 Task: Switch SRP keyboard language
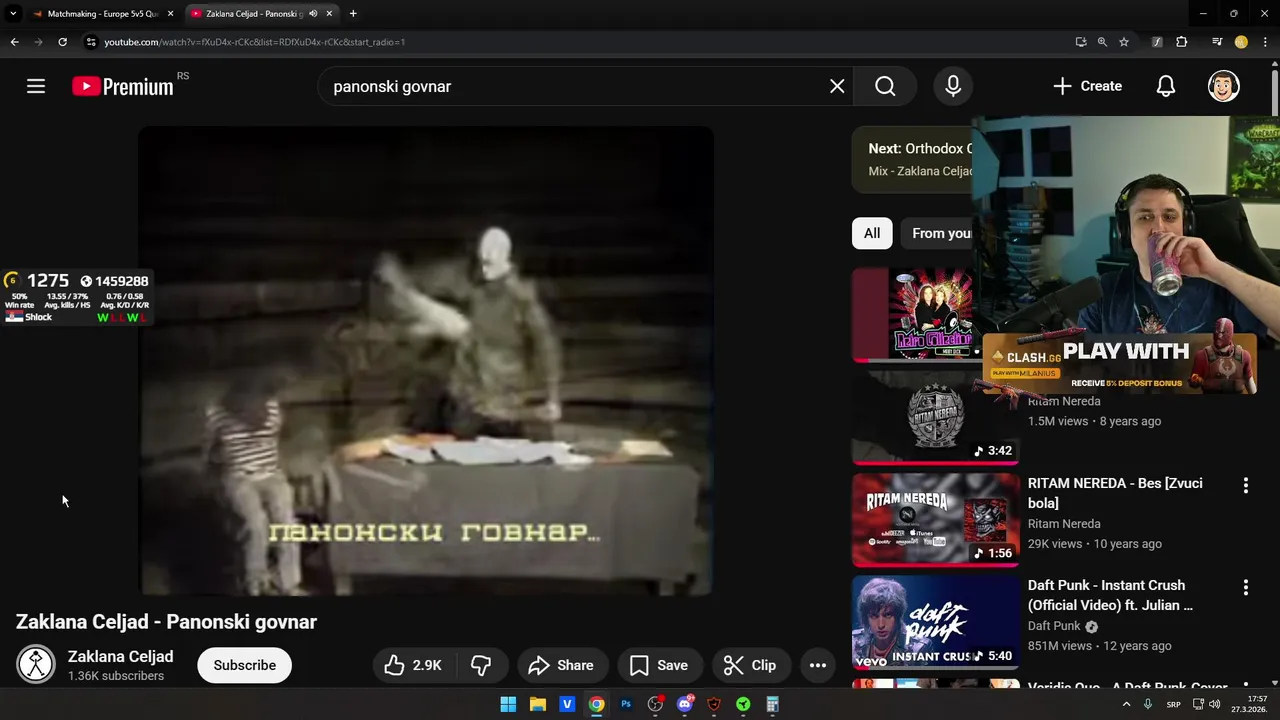coord(1174,704)
